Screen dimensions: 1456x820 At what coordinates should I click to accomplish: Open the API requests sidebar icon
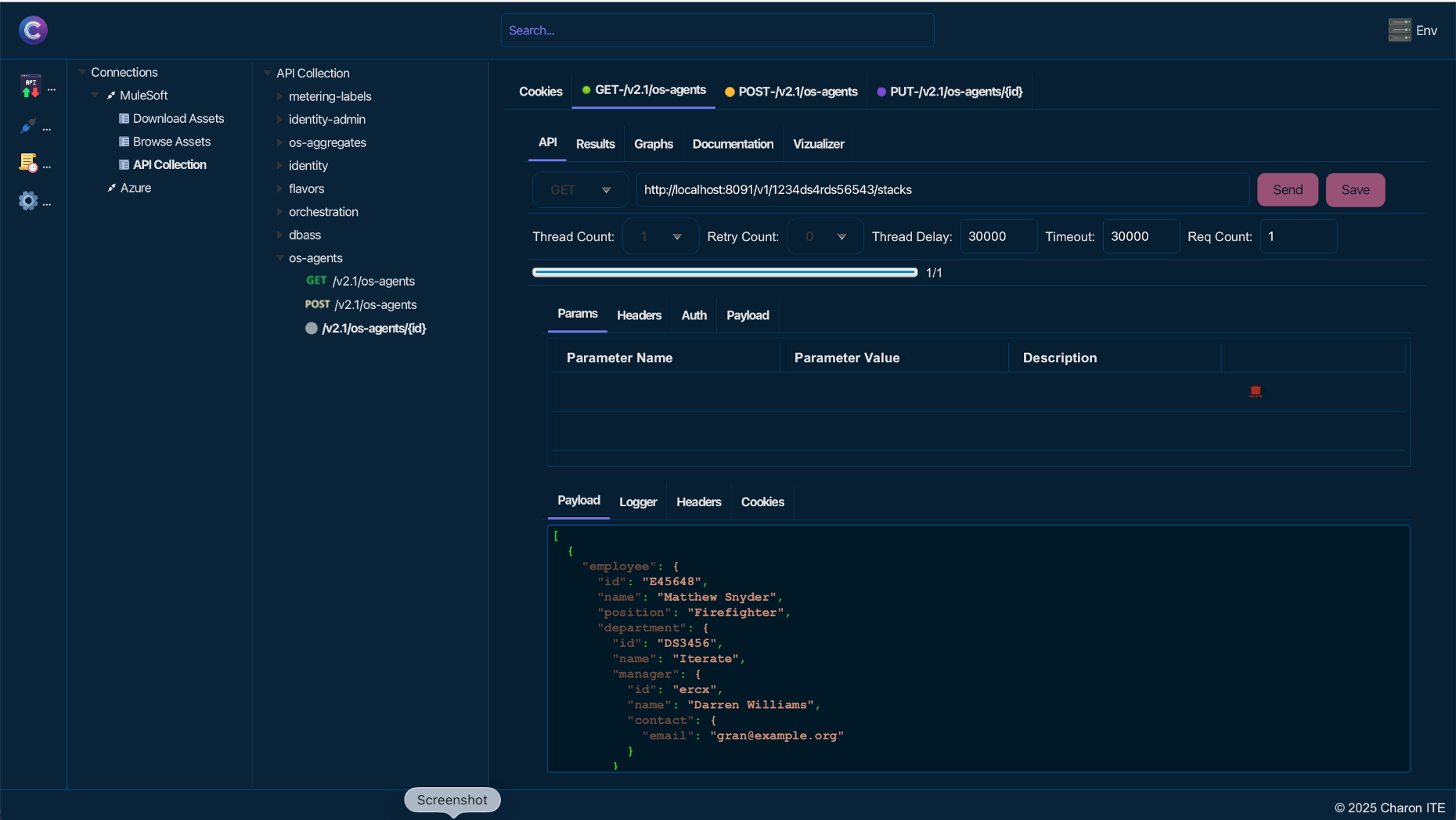(31, 86)
